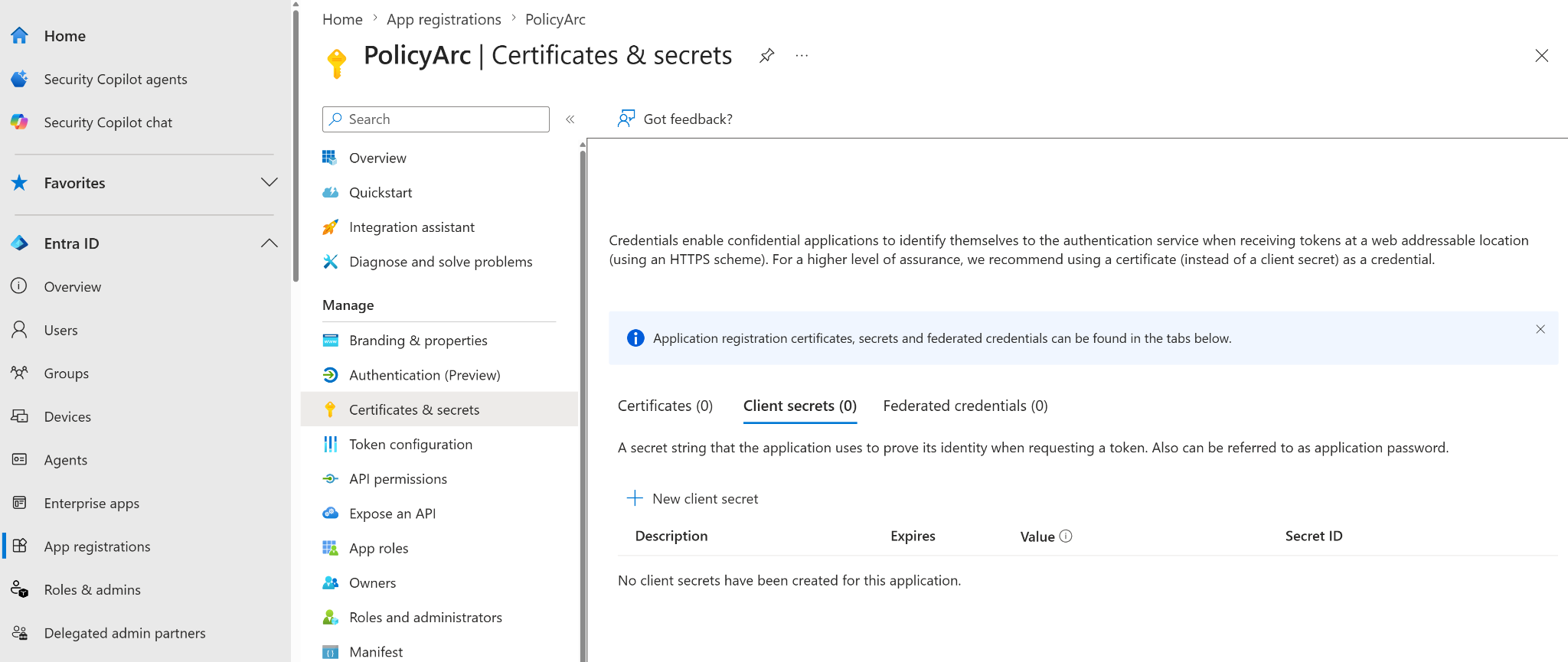Click the Enterprise apps icon
Viewport: 1568px width, 662px height.
coord(20,503)
